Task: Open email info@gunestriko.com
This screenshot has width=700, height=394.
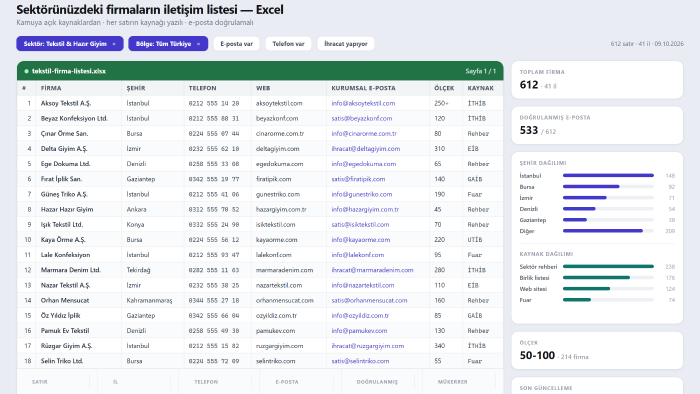Action: [362, 194]
